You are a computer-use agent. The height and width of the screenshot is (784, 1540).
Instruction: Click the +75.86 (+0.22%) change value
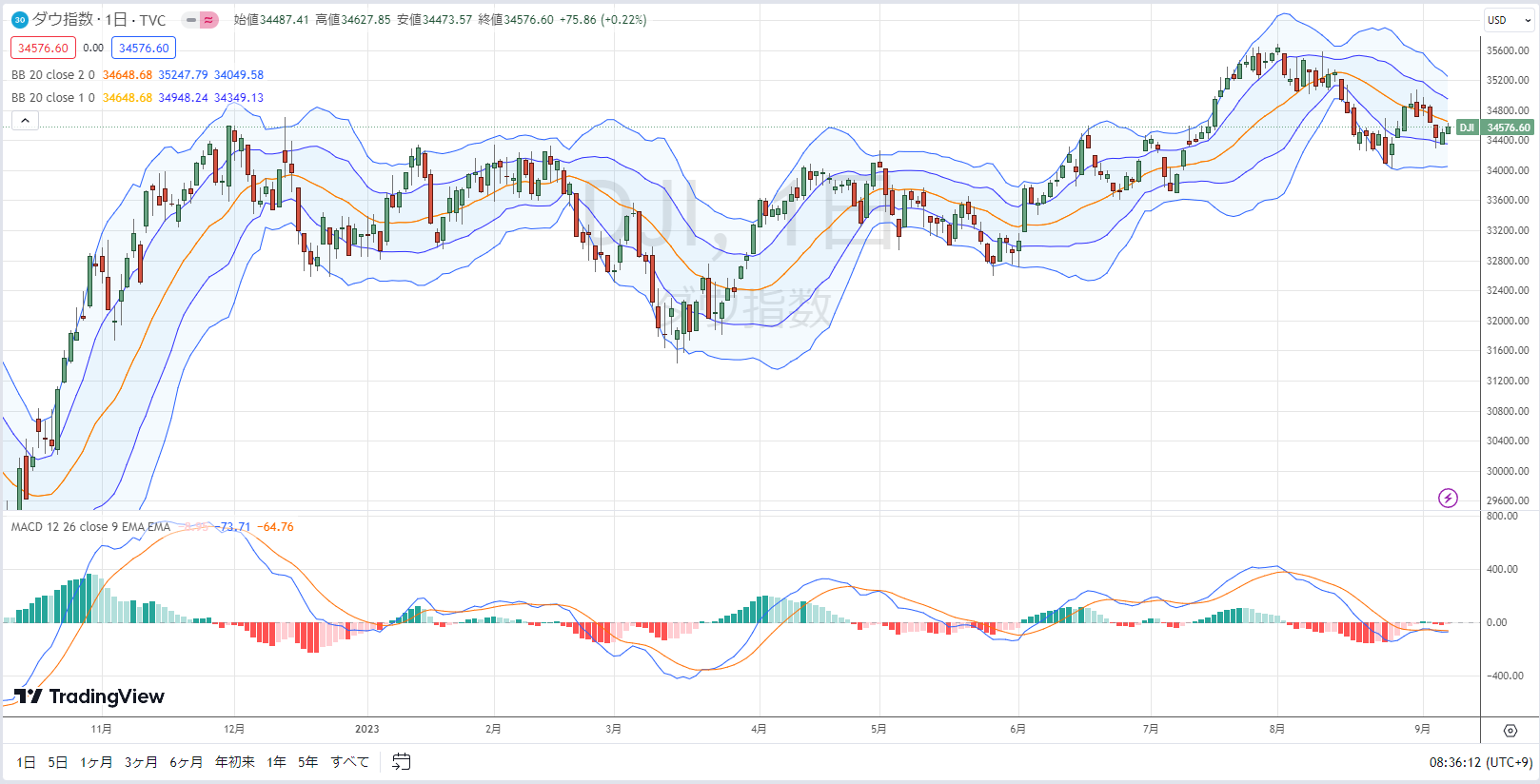click(602, 20)
